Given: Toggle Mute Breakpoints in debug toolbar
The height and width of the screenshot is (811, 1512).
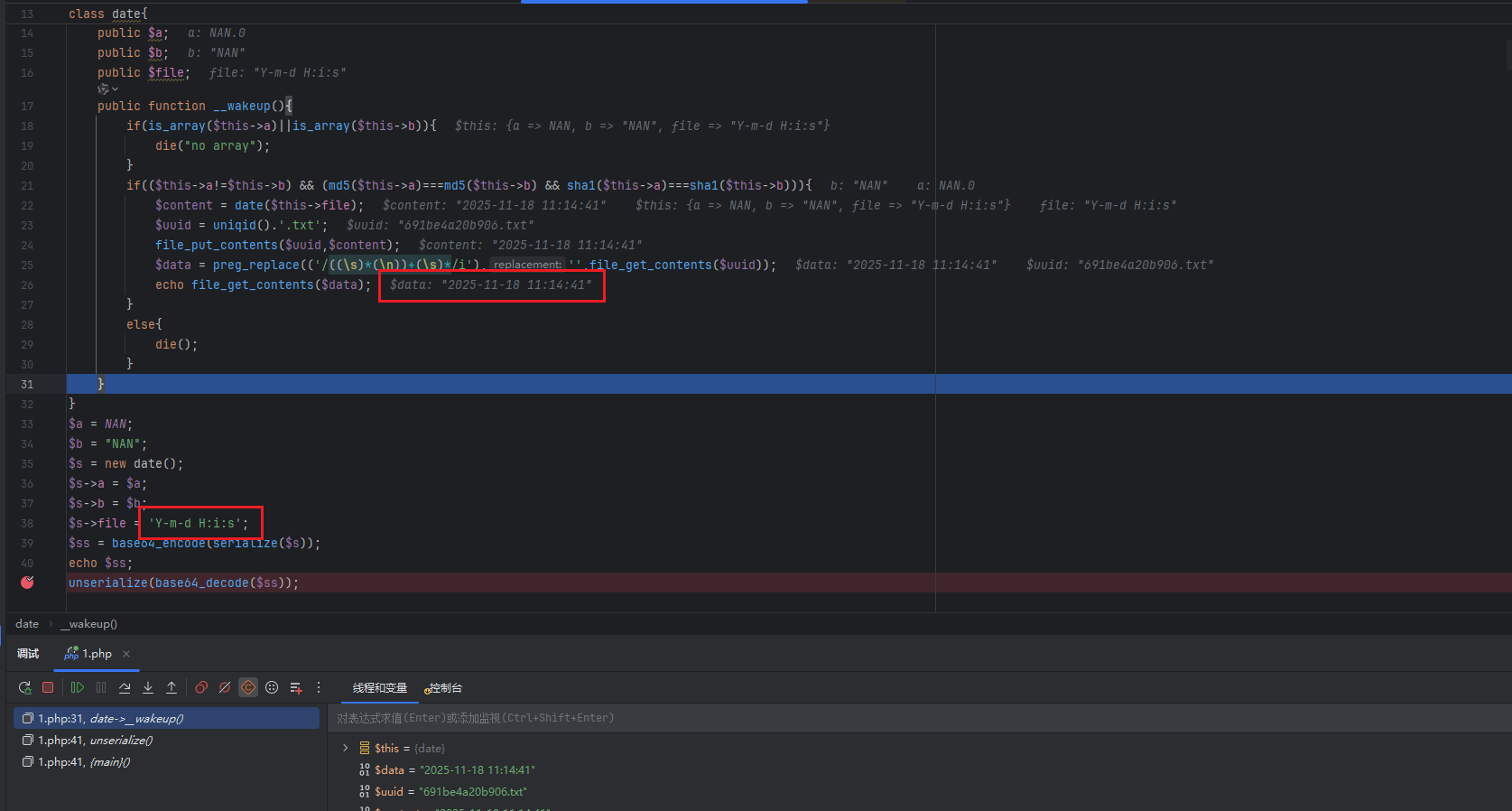Looking at the screenshot, I should click(225, 688).
